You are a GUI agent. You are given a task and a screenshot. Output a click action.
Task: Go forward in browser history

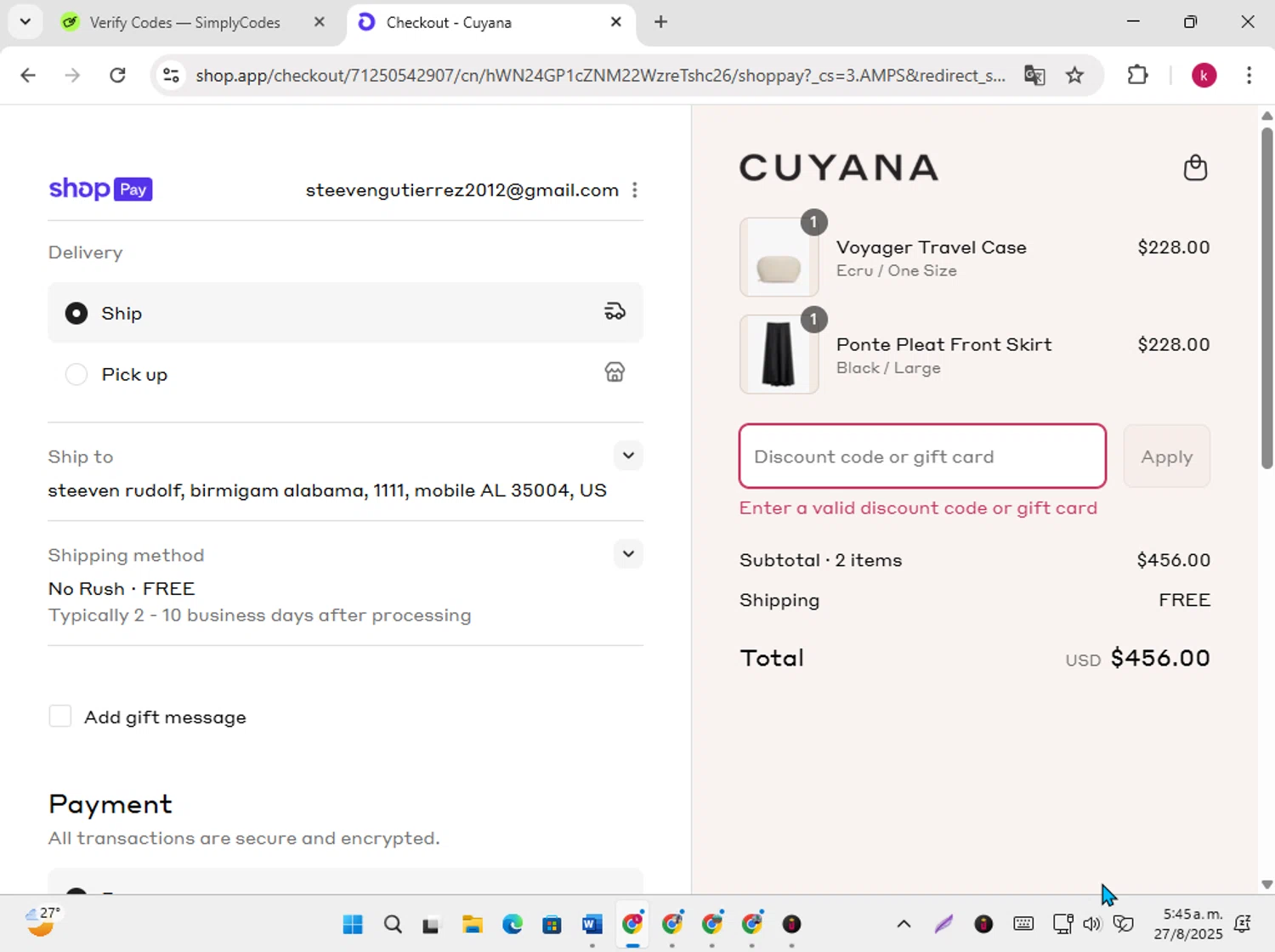pyautogui.click(x=73, y=75)
